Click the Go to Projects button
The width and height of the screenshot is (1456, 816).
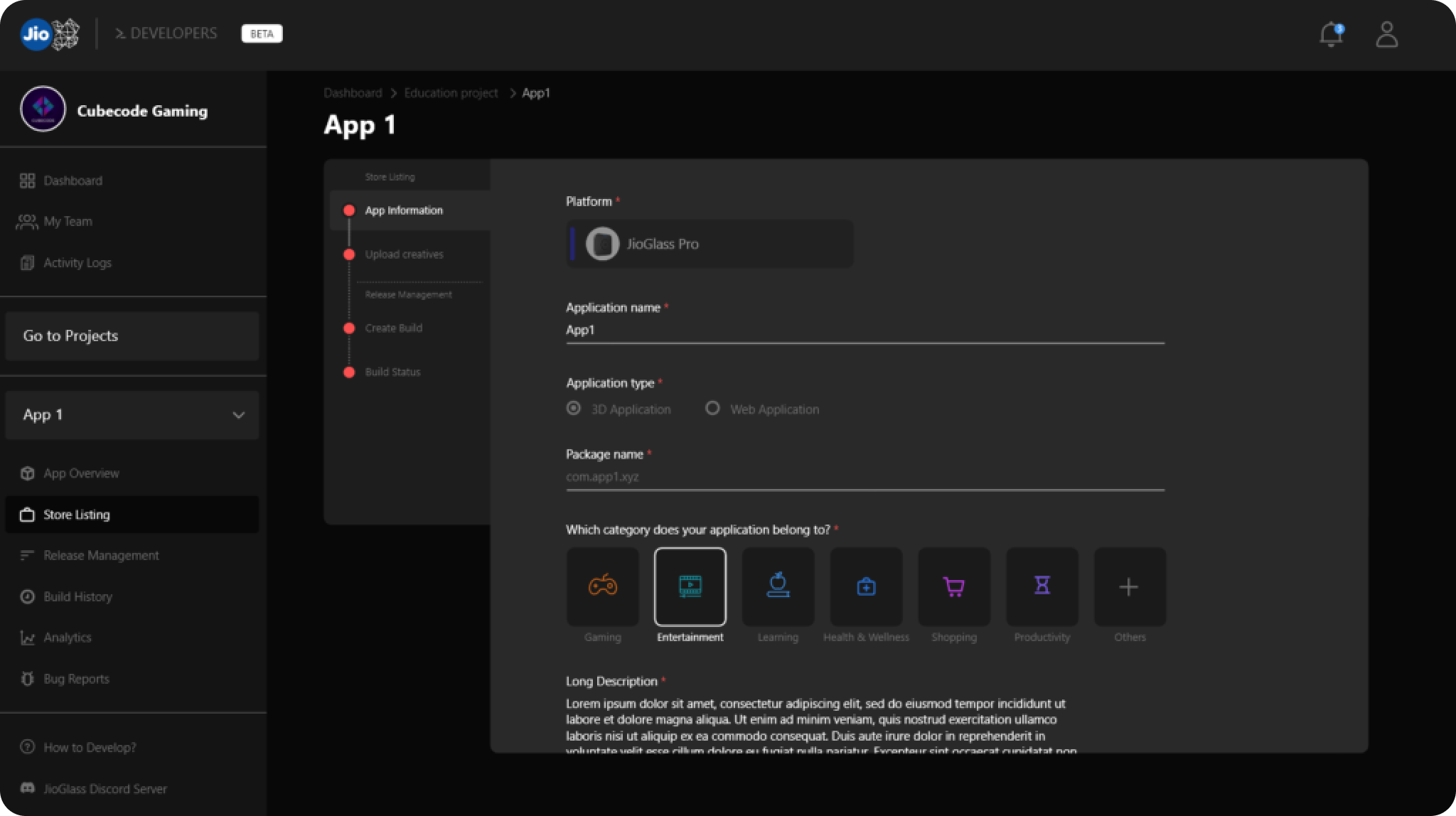(x=132, y=336)
